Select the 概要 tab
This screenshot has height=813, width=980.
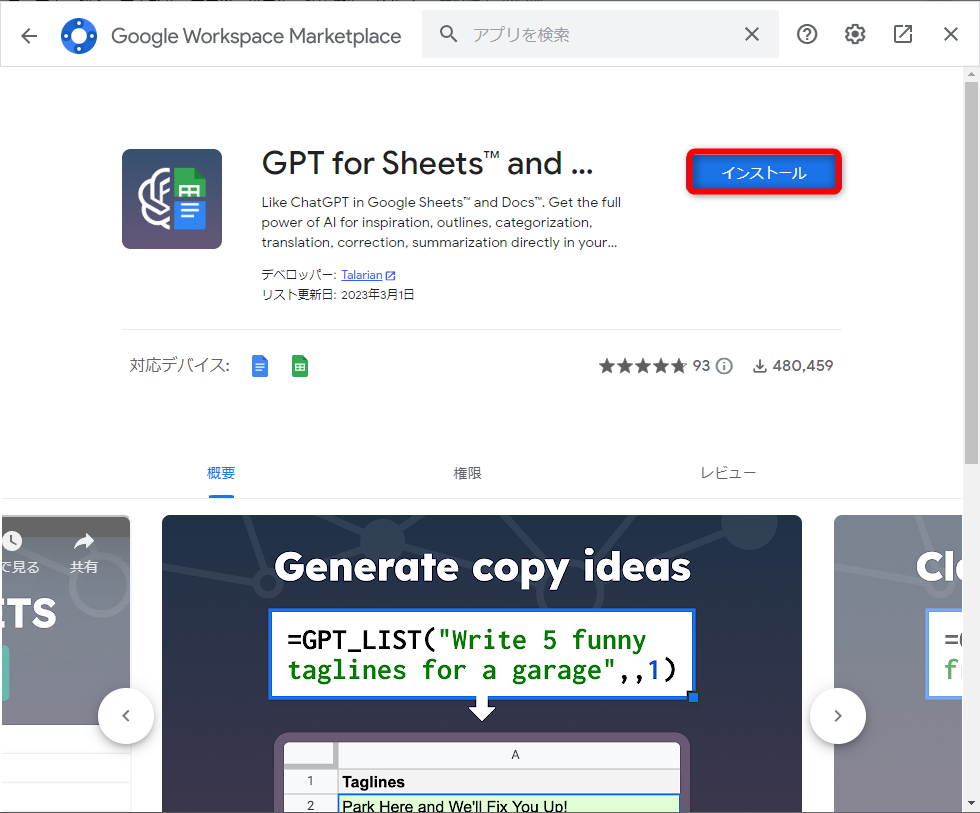click(221, 473)
